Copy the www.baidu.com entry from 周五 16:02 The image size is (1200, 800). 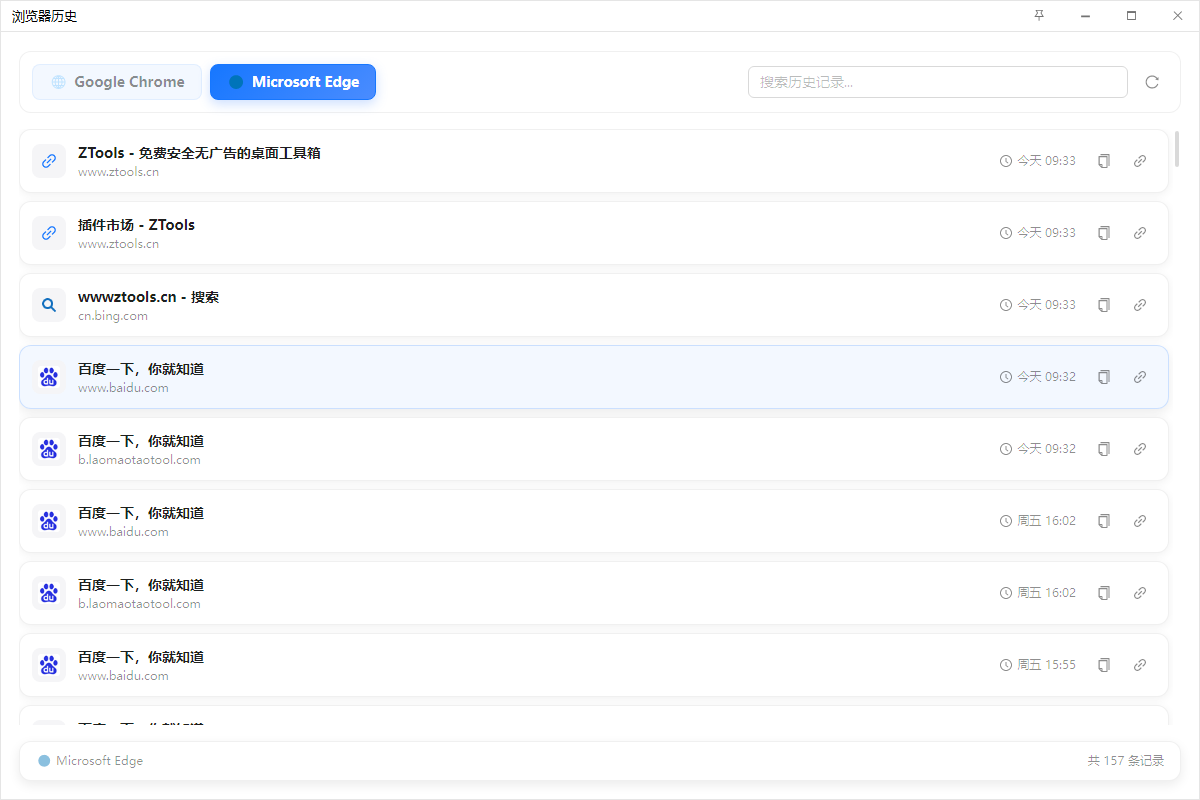pyautogui.click(x=1104, y=521)
